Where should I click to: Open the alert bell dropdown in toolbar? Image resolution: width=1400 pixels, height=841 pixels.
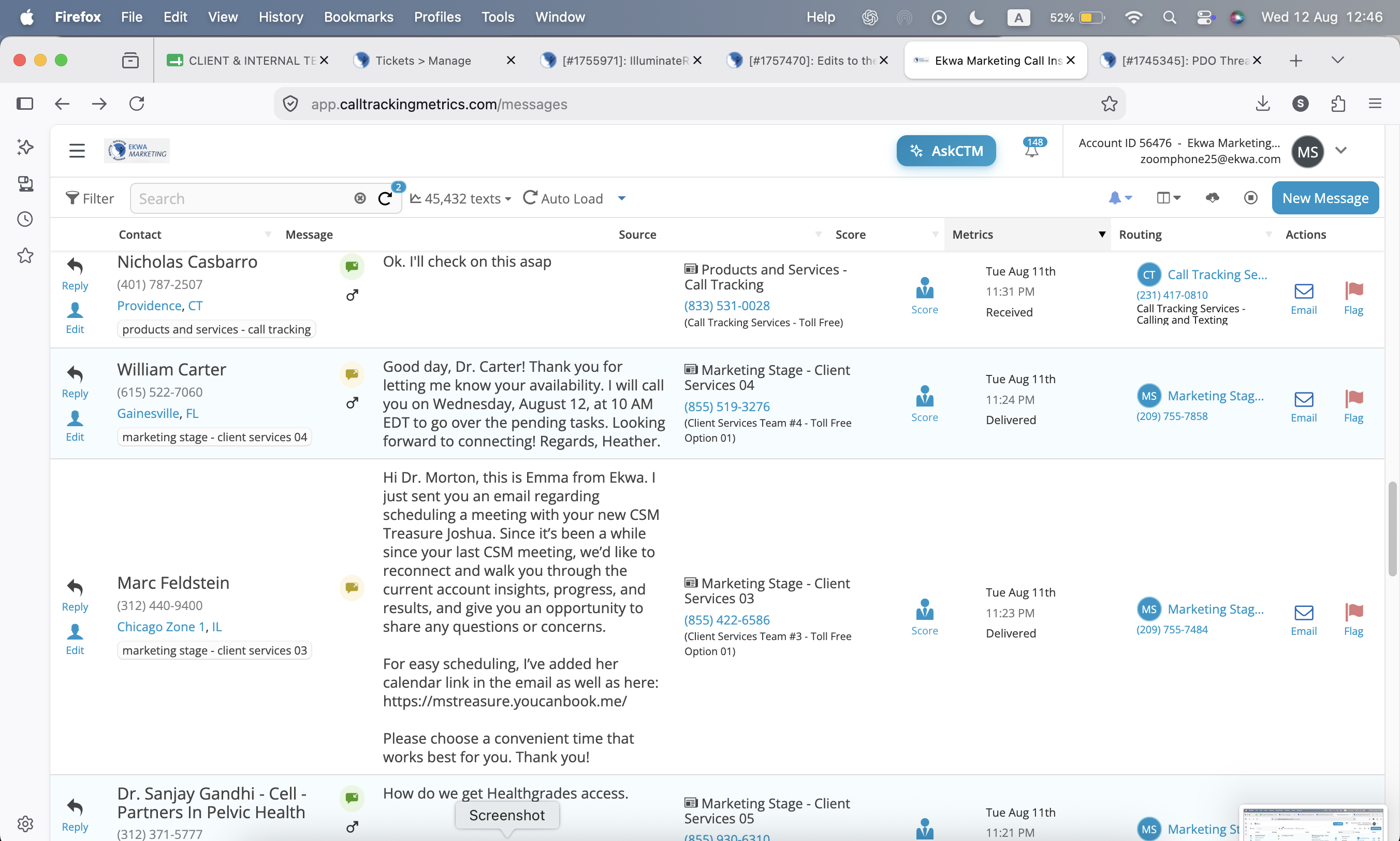click(1120, 197)
